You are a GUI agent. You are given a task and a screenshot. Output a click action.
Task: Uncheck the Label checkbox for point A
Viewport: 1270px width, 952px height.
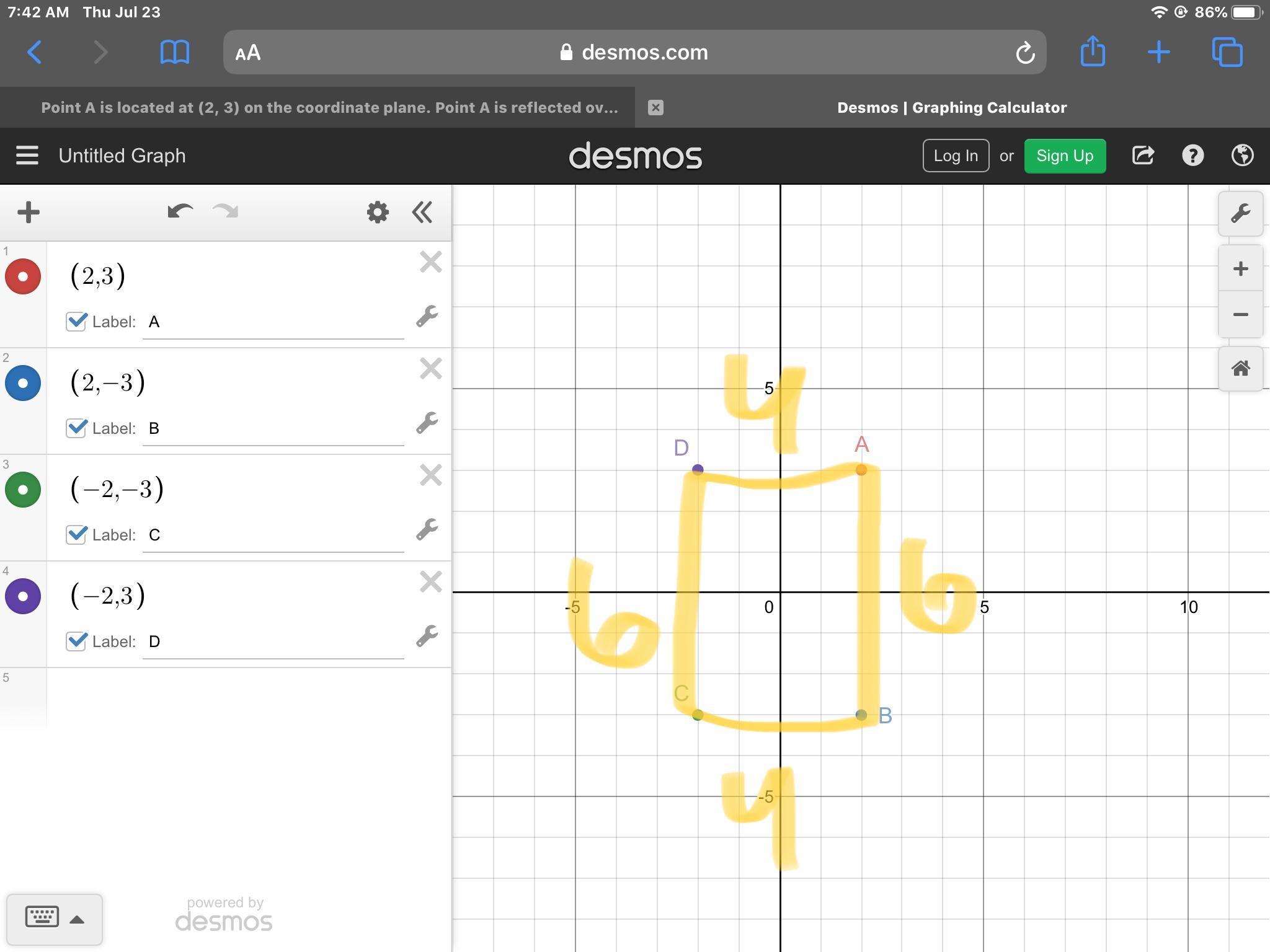(76, 321)
